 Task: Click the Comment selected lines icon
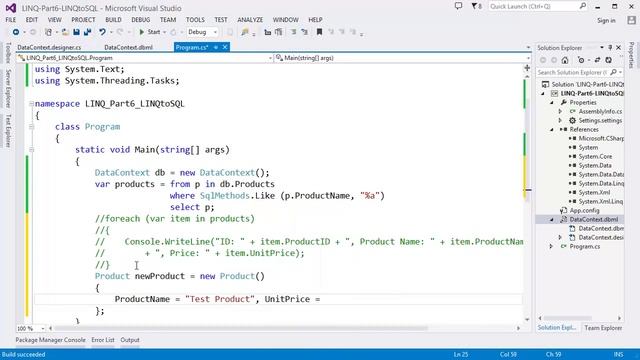point(293,32)
